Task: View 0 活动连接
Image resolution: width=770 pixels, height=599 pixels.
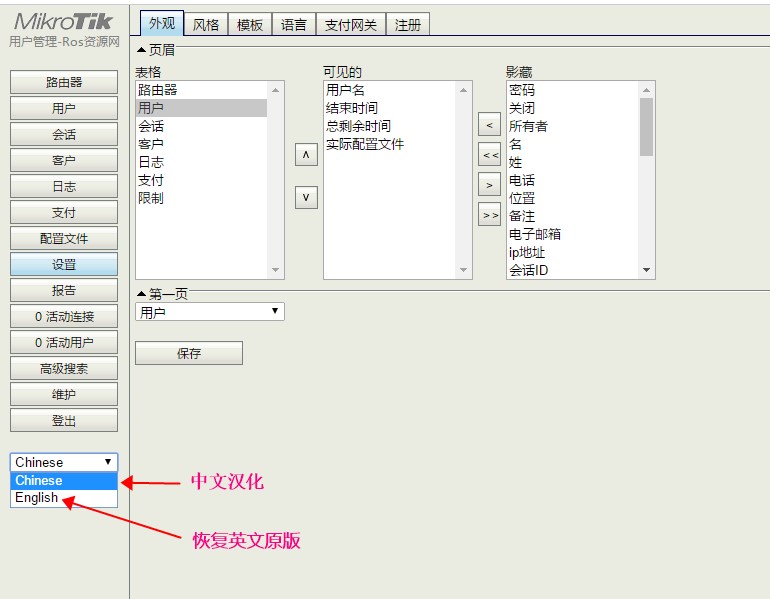Action: tap(64, 316)
